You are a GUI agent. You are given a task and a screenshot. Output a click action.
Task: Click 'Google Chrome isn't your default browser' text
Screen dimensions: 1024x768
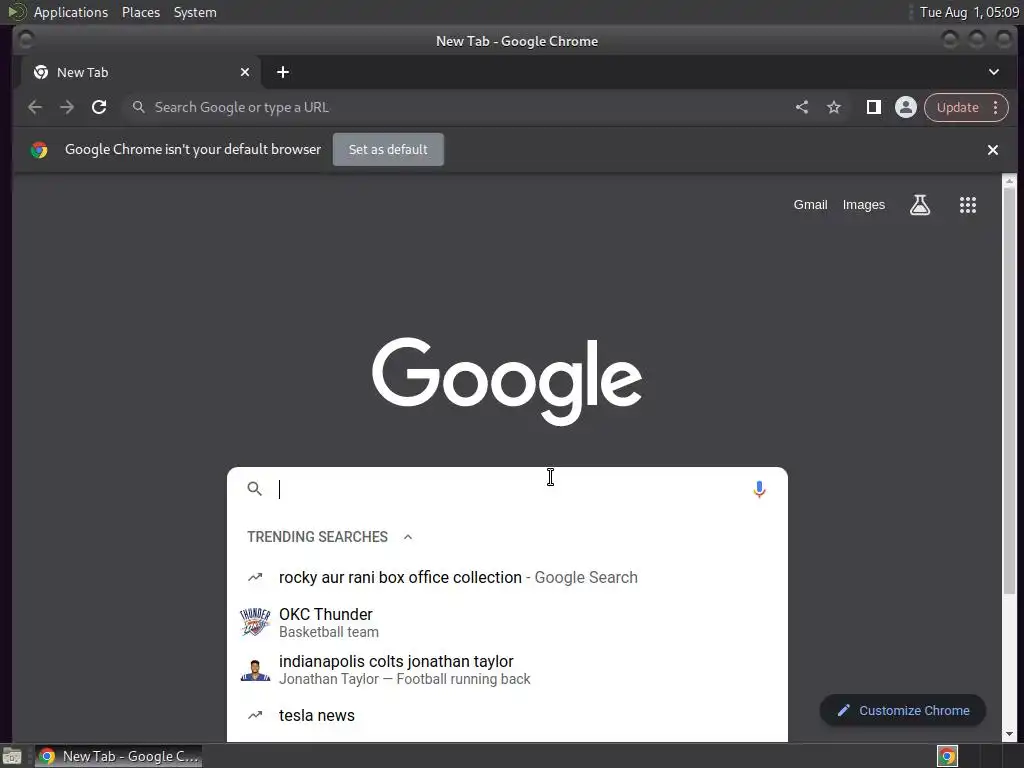tap(193, 150)
